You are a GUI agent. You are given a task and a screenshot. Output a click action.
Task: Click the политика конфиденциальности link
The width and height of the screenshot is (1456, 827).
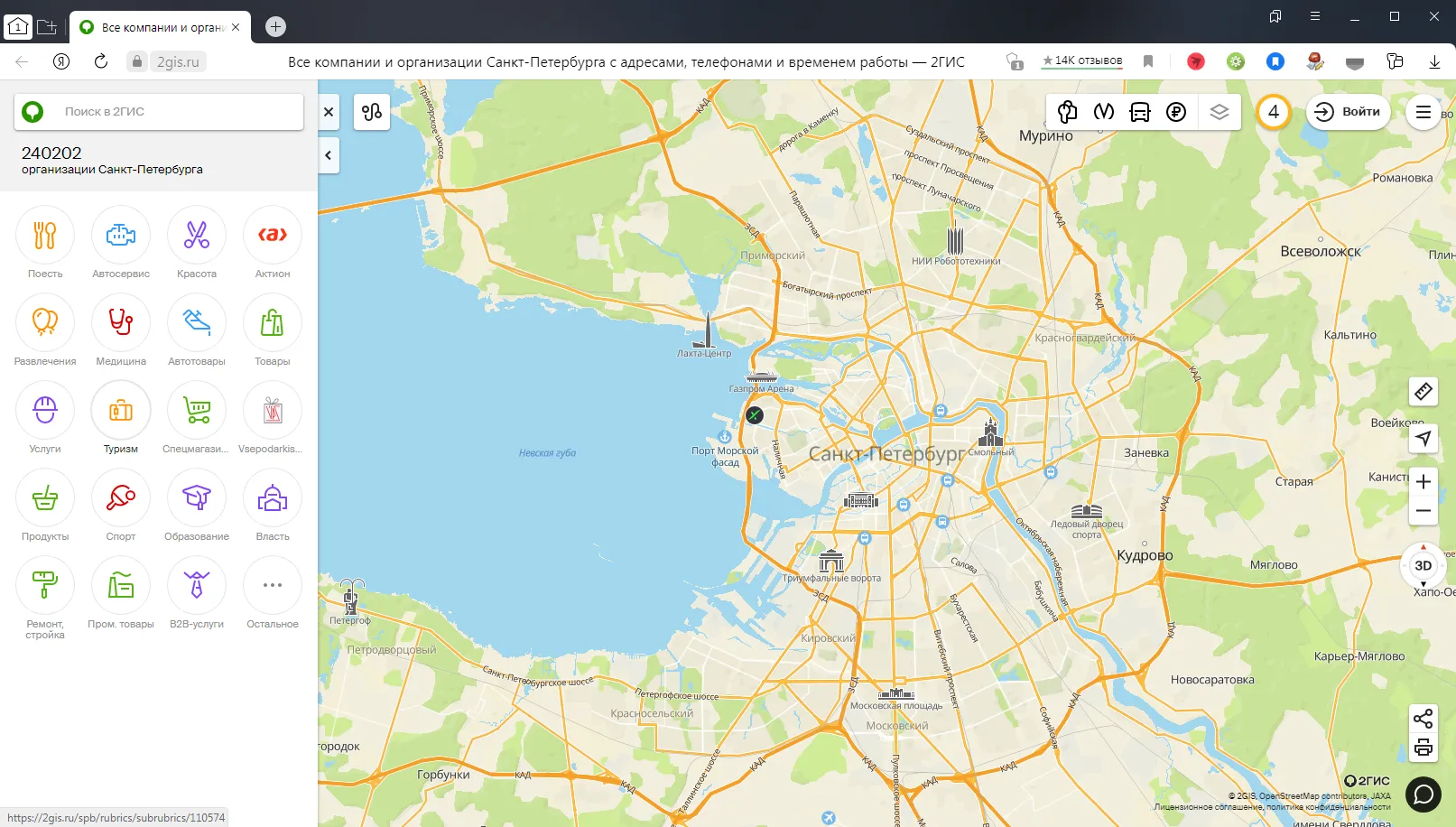pos(1328,807)
